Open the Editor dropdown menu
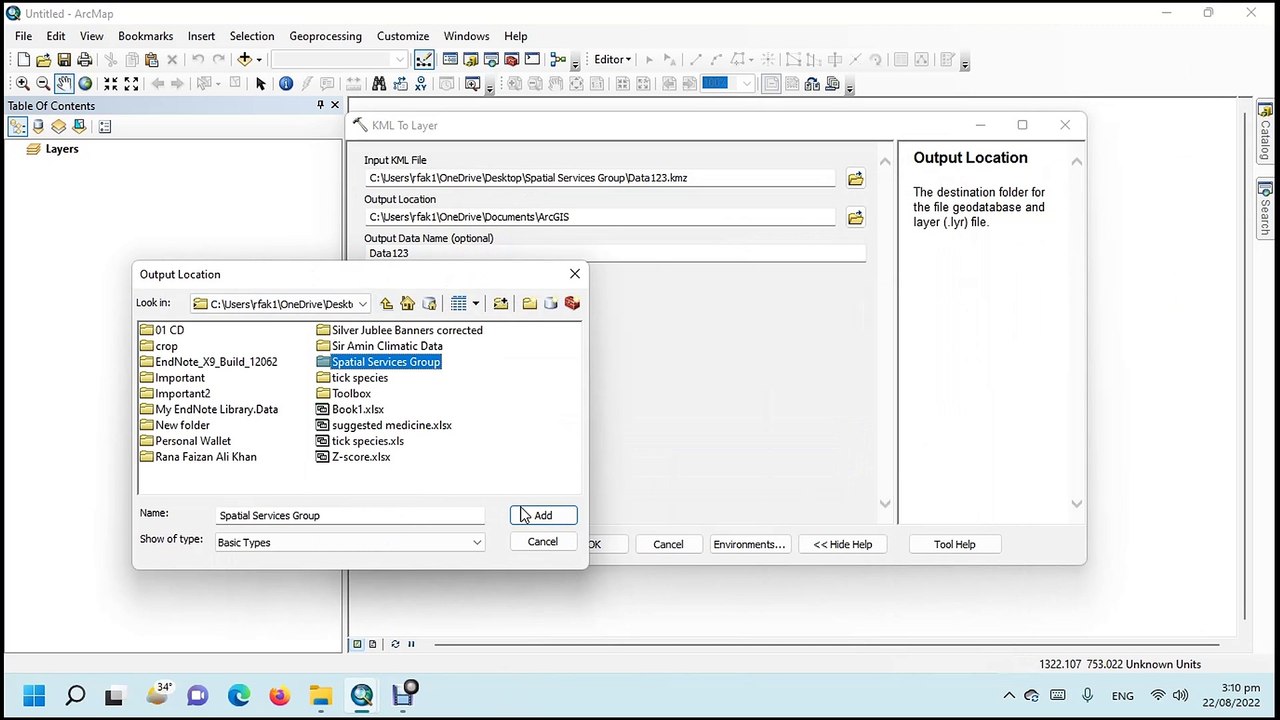Image resolution: width=1280 pixels, height=720 pixels. [612, 60]
